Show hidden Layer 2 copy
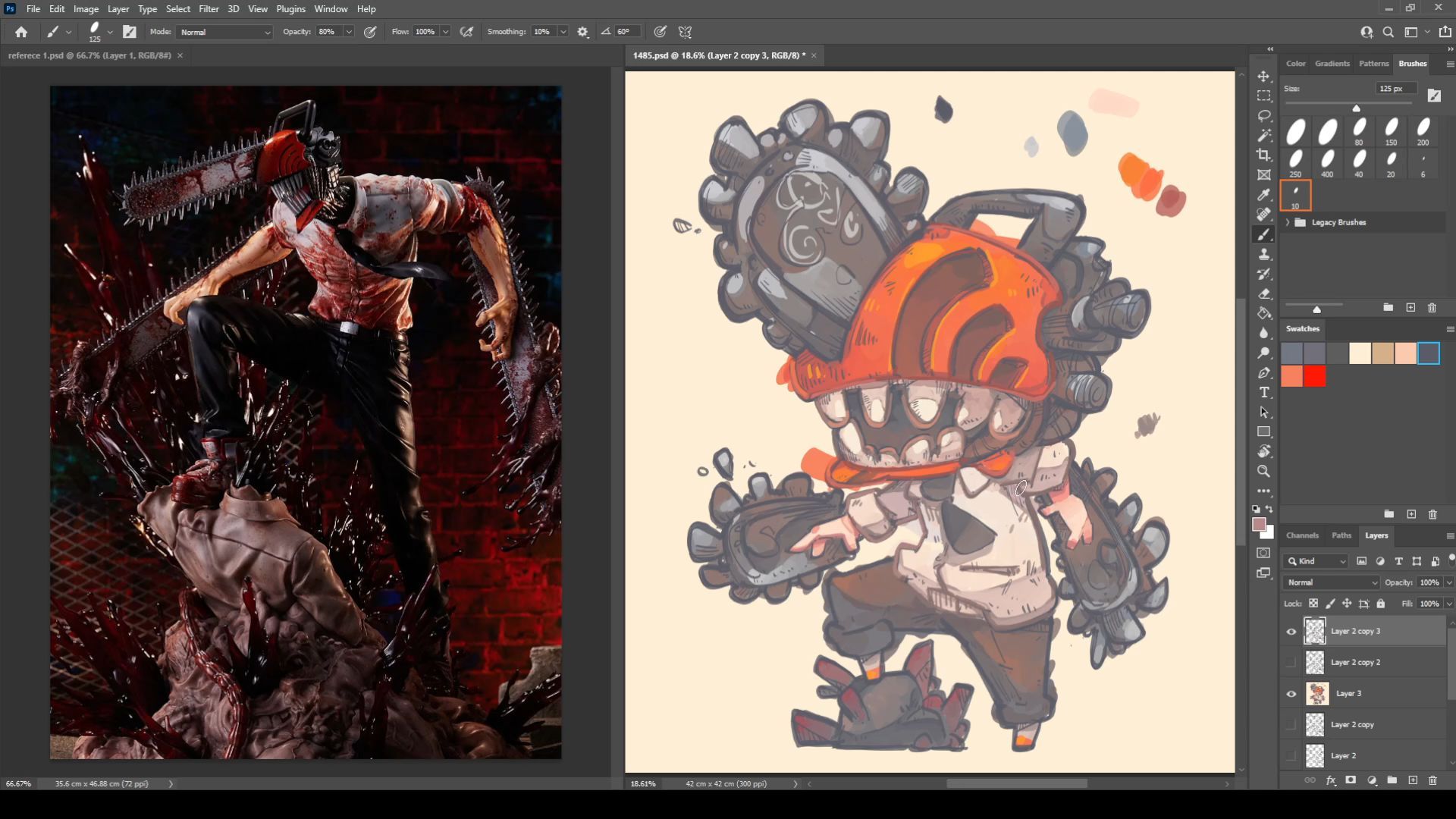This screenshot has height=819, width=1456. (1291, 724)
